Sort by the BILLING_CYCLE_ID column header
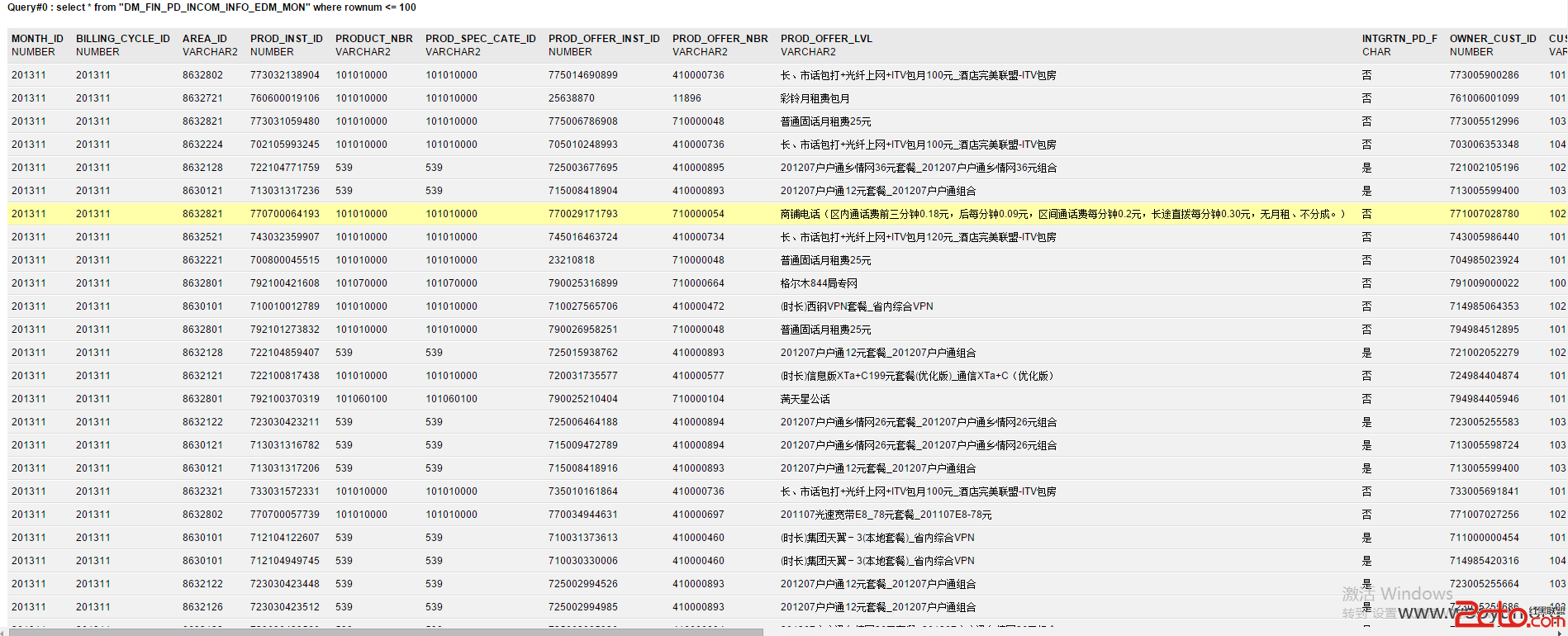1568x636 pixels. (123, 39)
